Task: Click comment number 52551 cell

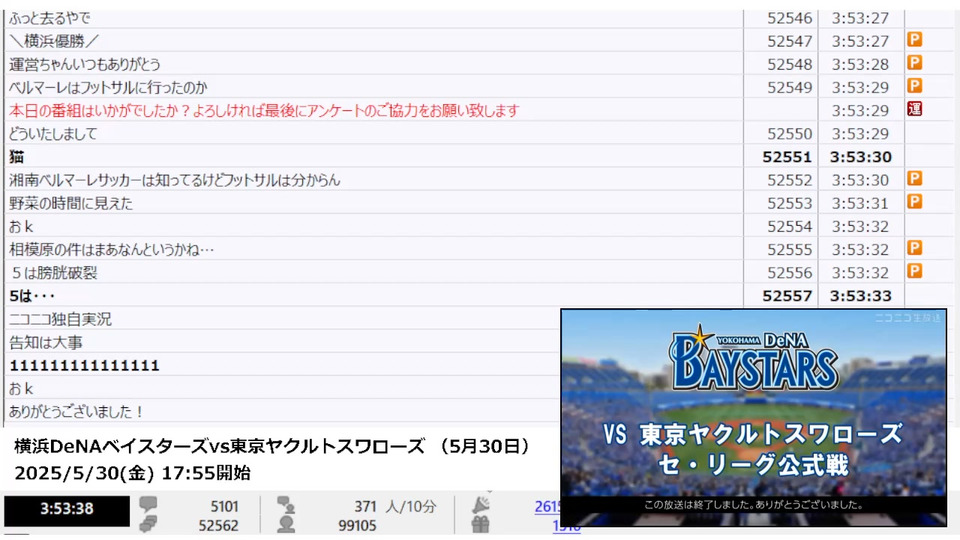Action: coord(787,157)
